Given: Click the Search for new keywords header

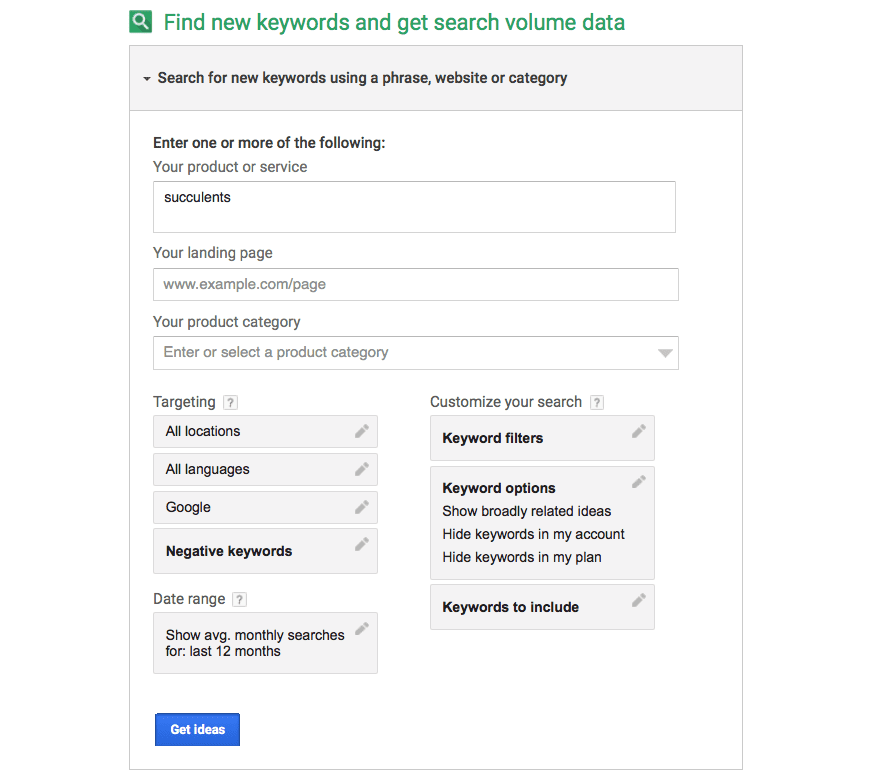Looking at the screenshot, I should click(x=362, y=77).
